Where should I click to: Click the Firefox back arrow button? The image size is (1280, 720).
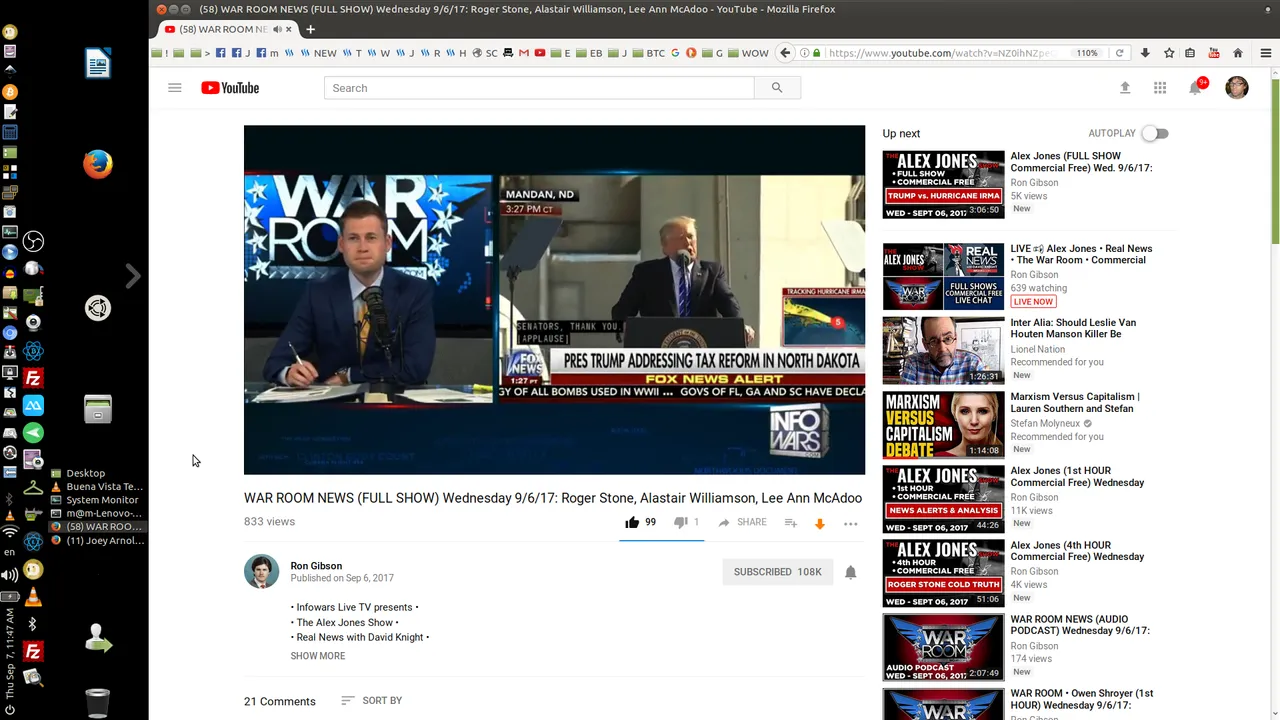tap(785, 53)
